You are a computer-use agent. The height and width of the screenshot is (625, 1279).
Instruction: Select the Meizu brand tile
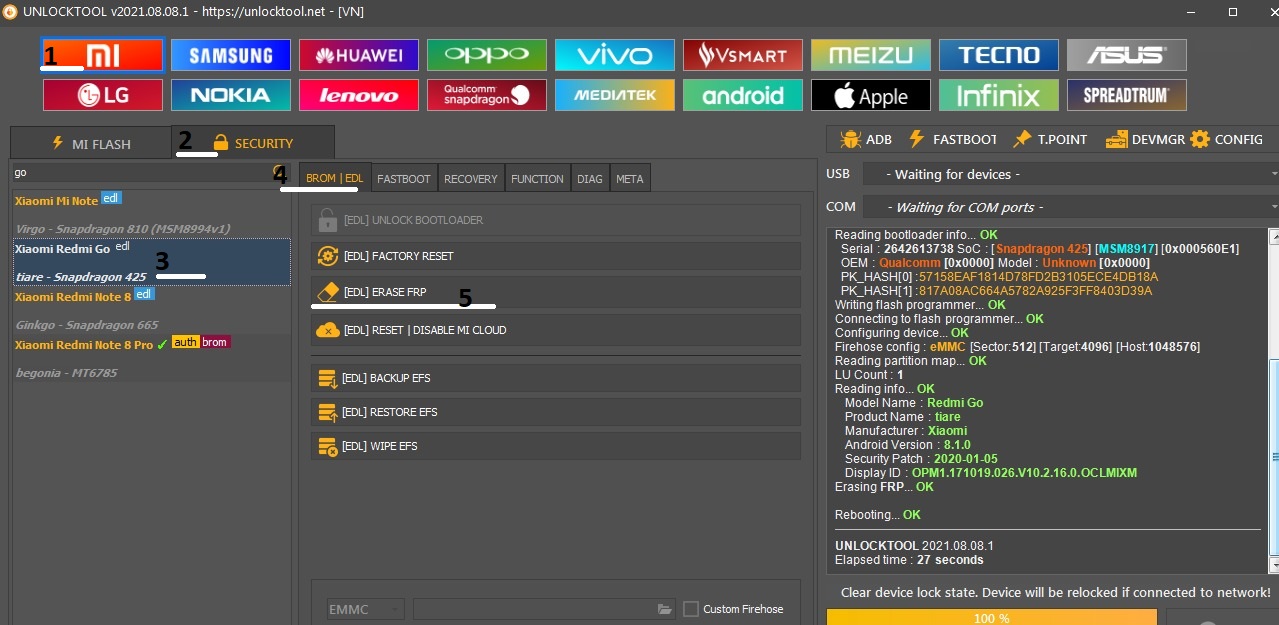coord(871,55)
